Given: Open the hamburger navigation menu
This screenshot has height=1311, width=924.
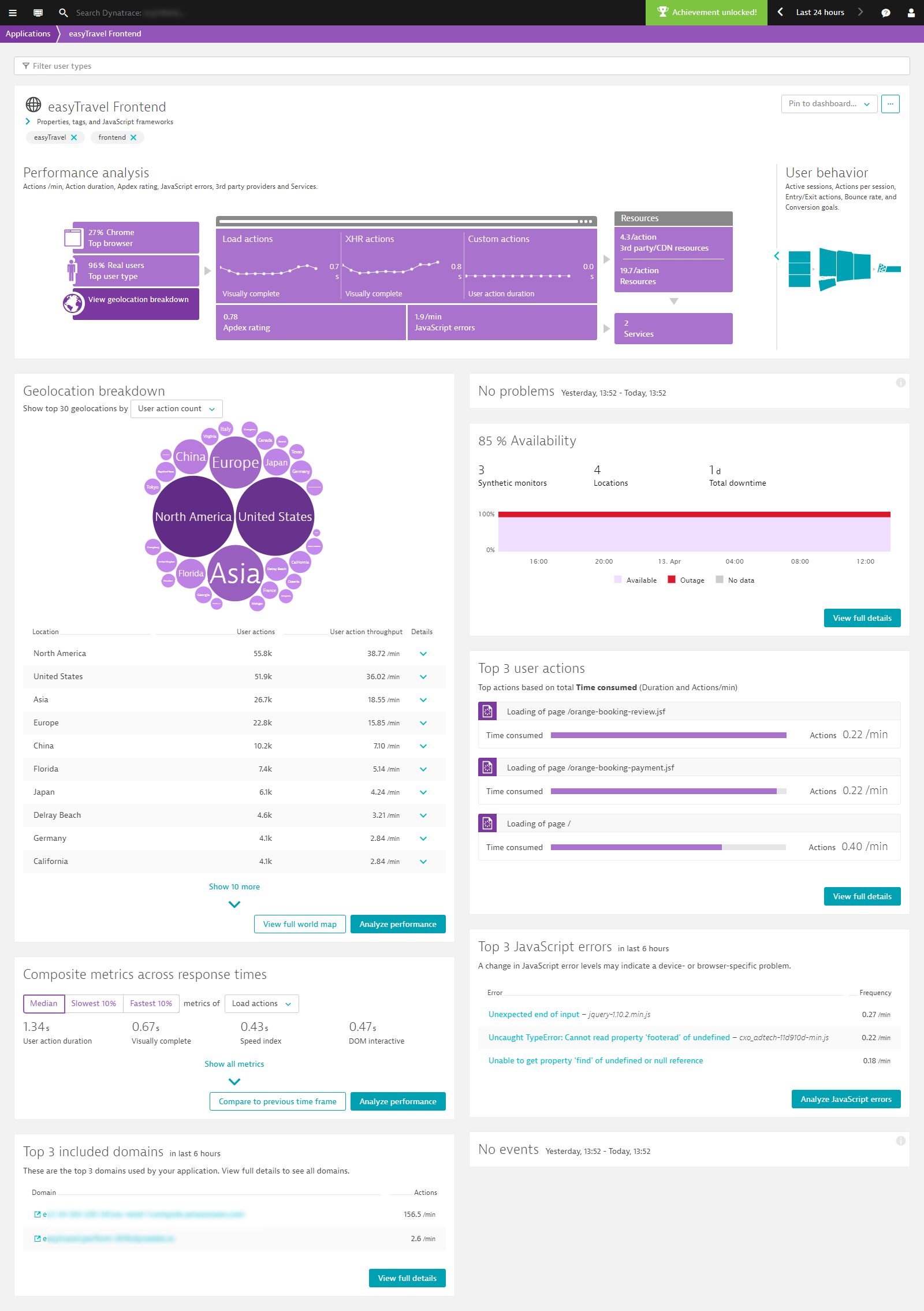Looking at the screenshot, I should click(x=13, y=13).
